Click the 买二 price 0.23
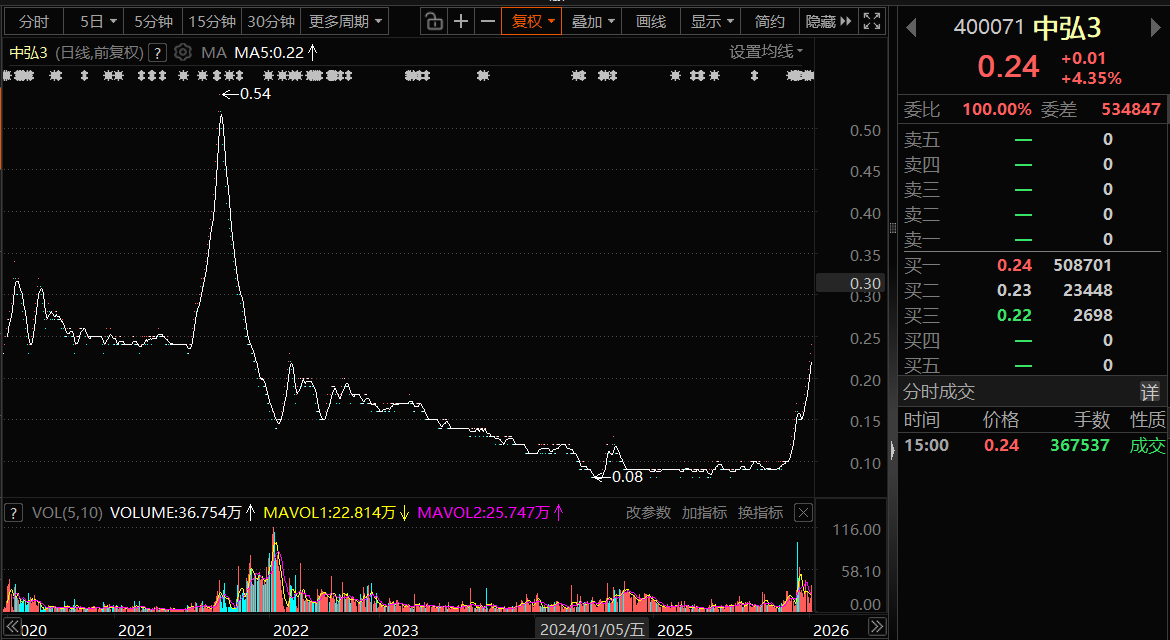 point(1014,290)
